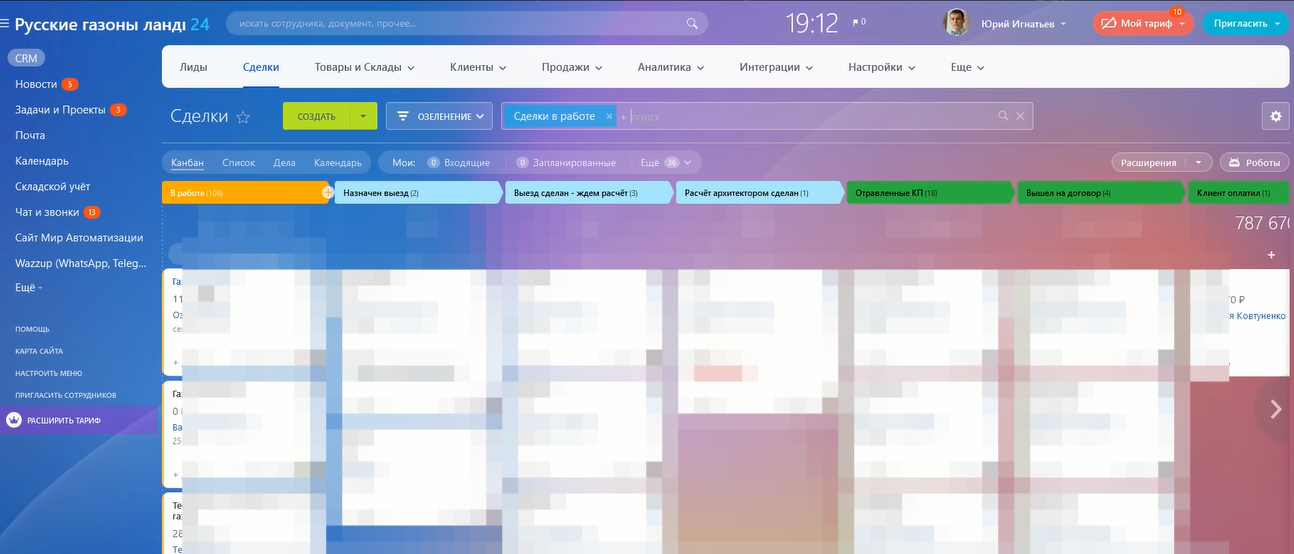Open Сайт Мир Автоматизации sidebar item
The width and height of the screenshot is (1294, 554).
click(x=79, y=238)
